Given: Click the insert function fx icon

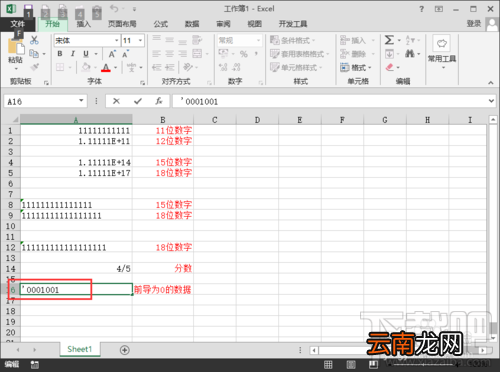Looking at the screenshot, I should click(x=159, y=101).
